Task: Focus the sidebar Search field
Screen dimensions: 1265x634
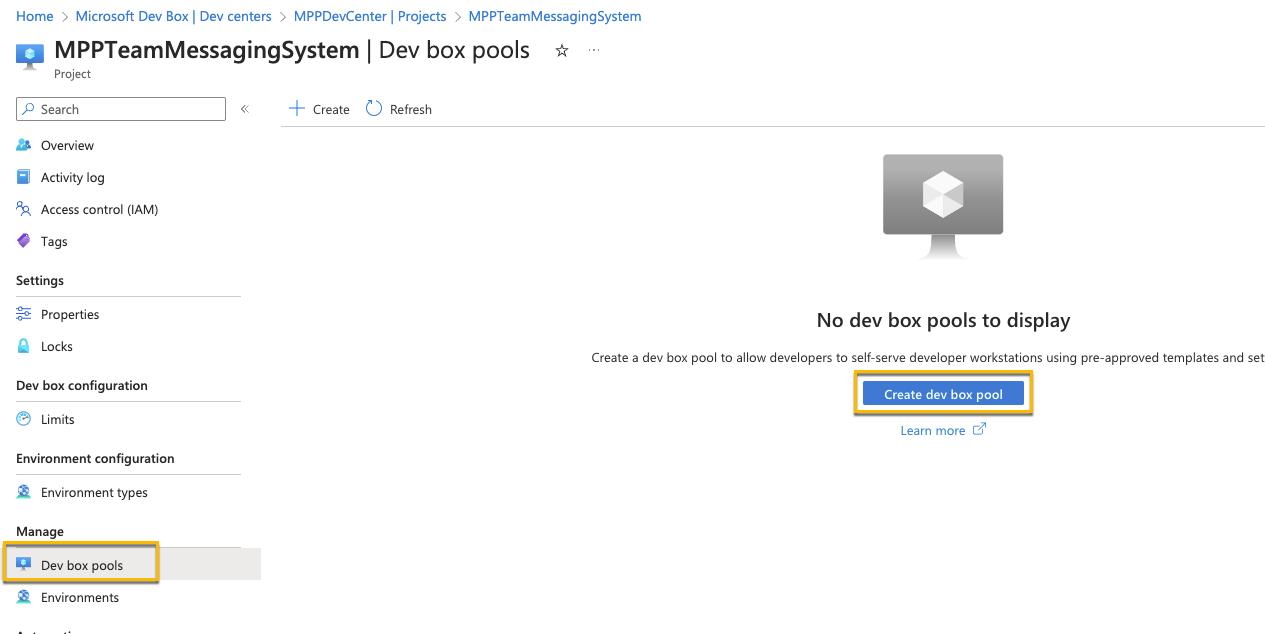Action: [121, 109]
